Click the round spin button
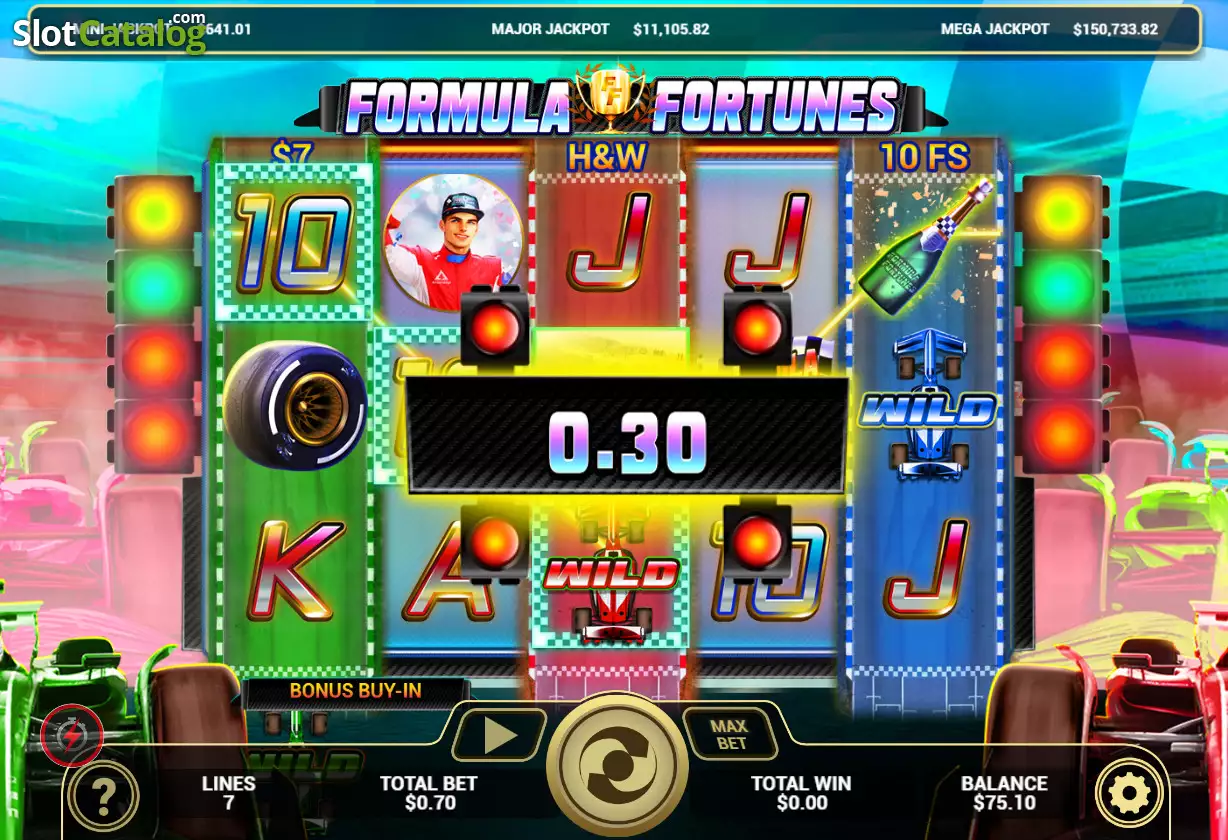 coord(617,765)
